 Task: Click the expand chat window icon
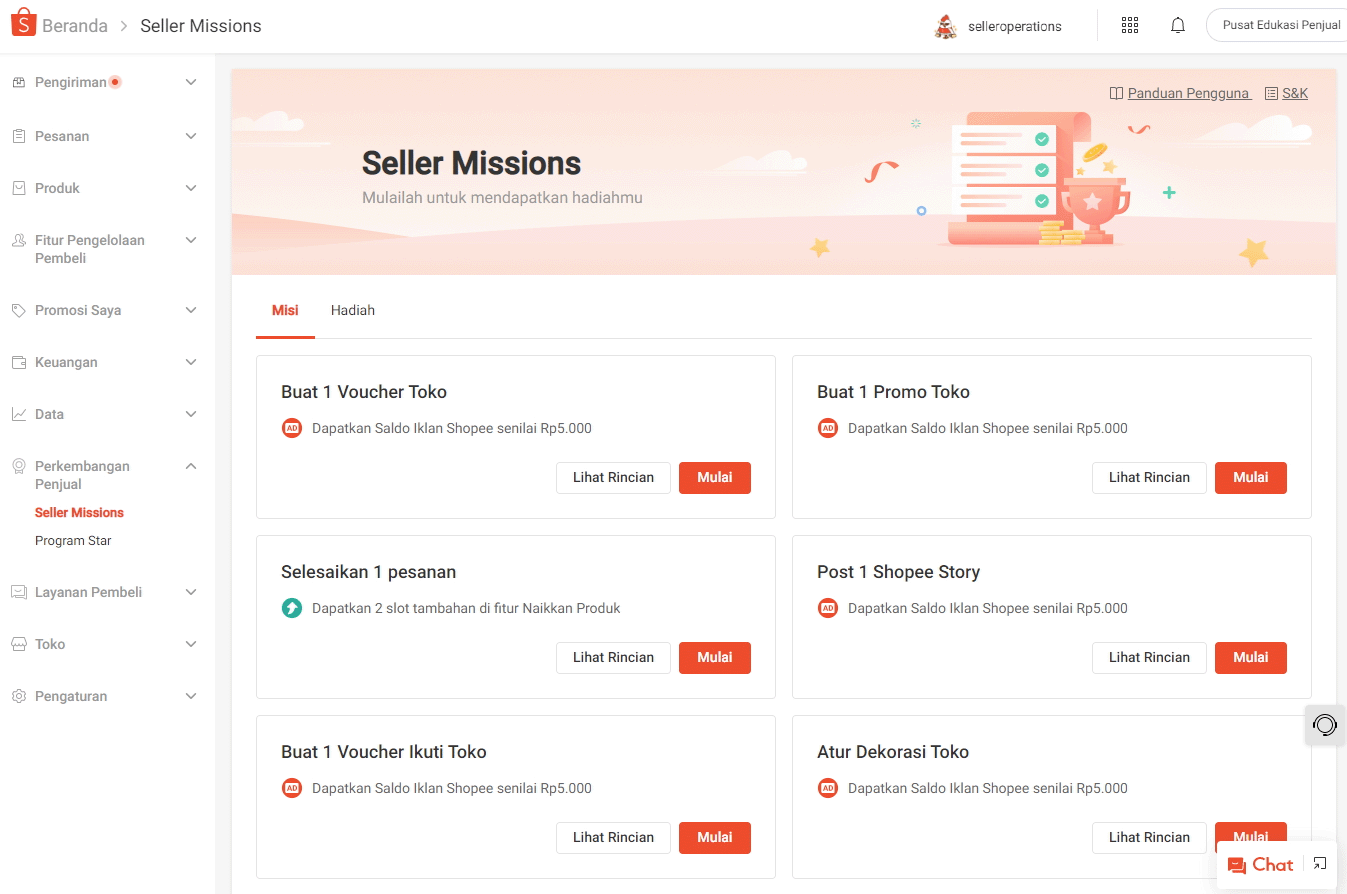coord(1320,864)
